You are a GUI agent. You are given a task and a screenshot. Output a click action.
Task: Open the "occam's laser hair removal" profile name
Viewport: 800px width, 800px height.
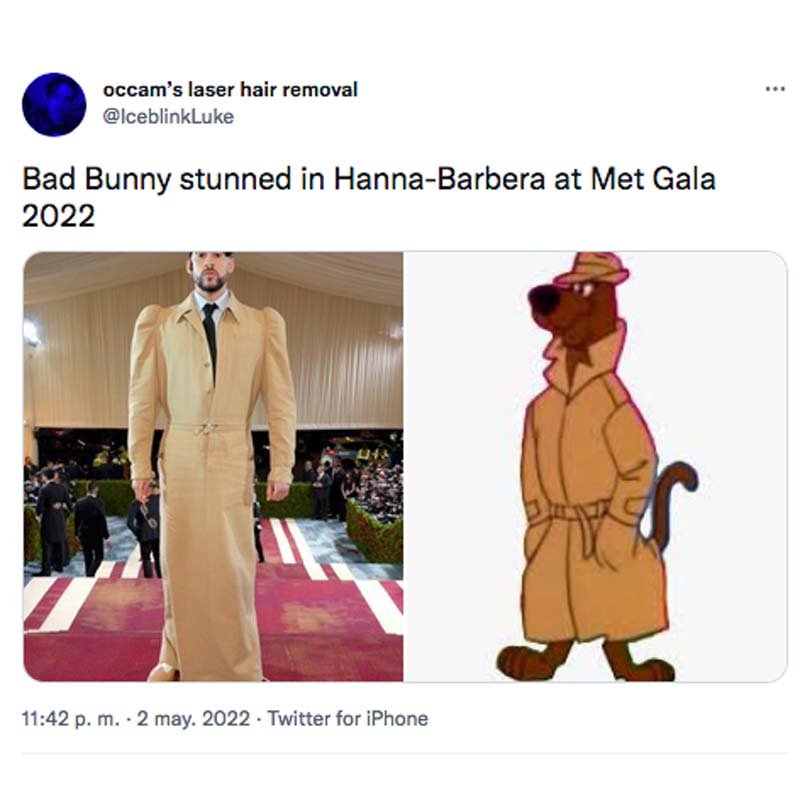(230, 90)
